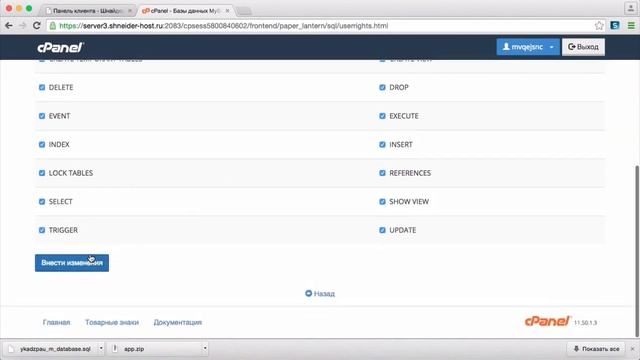The height and width of the screenshot is (360, 640).
Task: Click the cPanel logo in header
Action: (60, 47)
